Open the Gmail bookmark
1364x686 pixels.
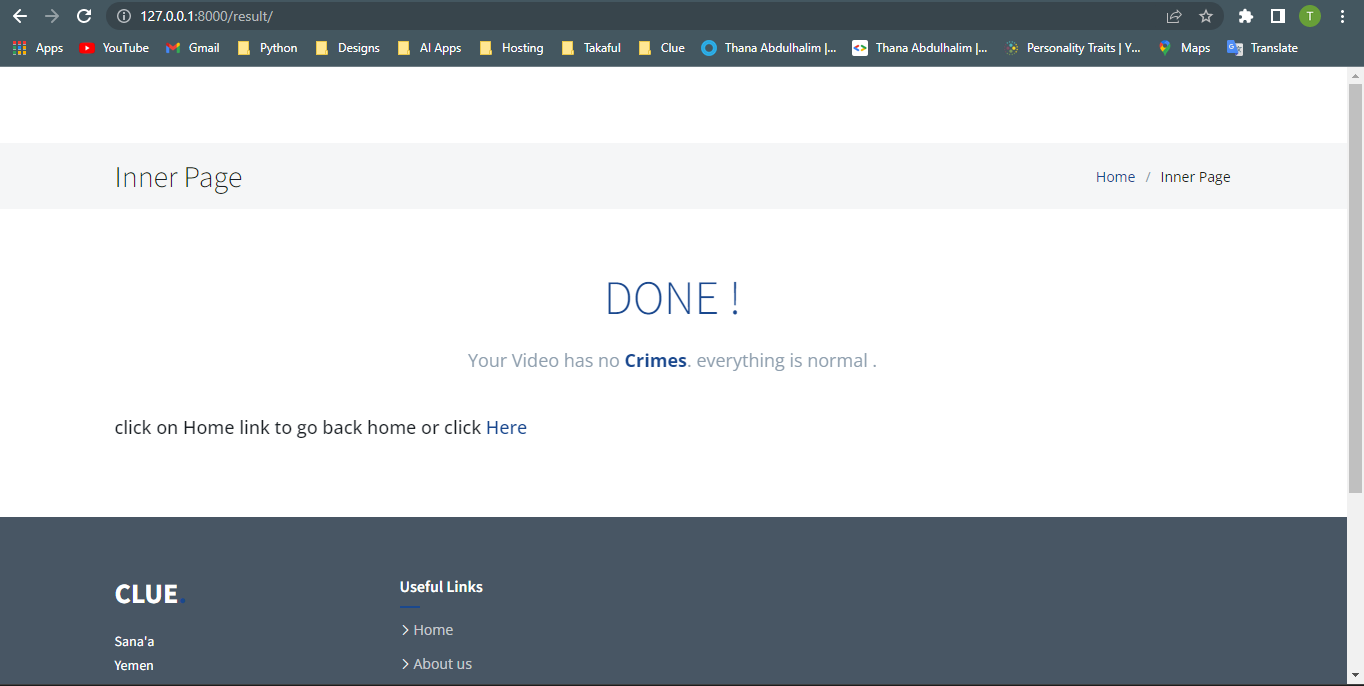point(193,48)
